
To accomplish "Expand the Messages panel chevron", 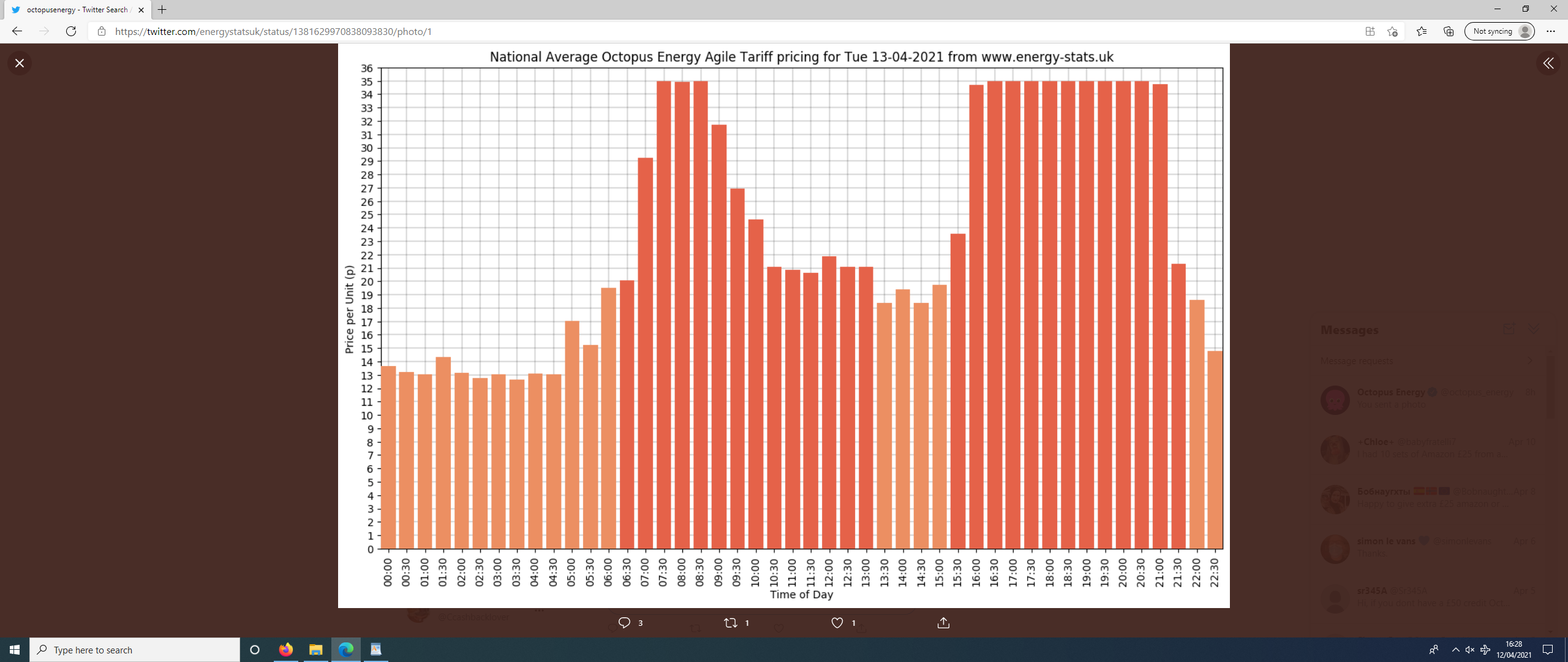I will pos(1534,329).
